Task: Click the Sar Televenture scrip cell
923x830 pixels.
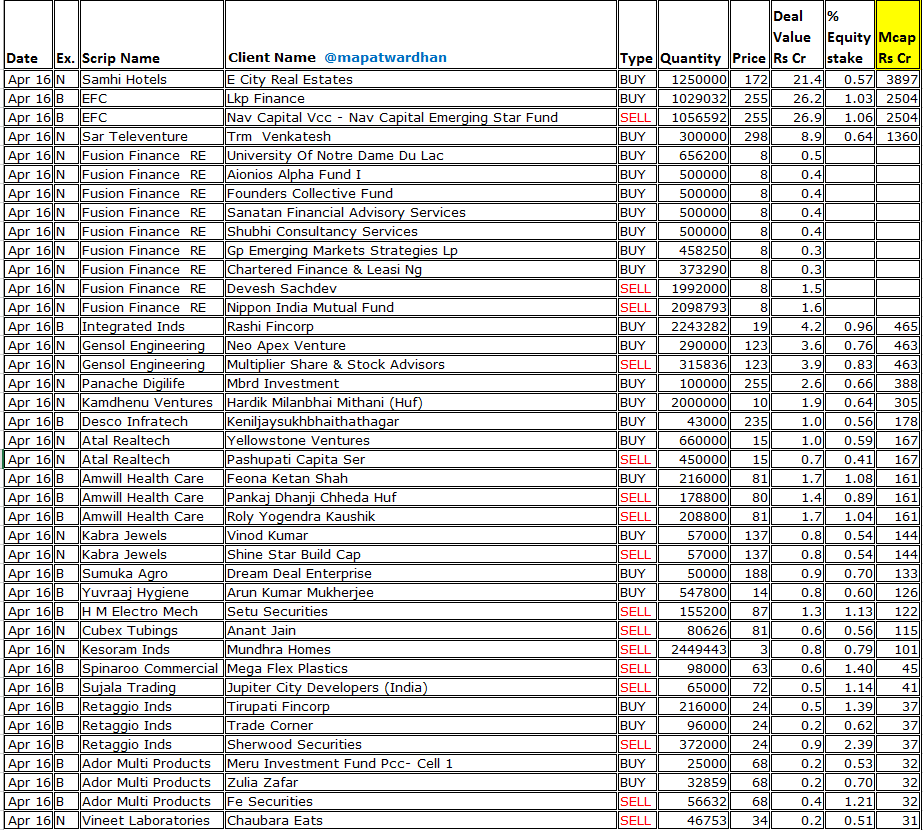Action: pos(152,137)
